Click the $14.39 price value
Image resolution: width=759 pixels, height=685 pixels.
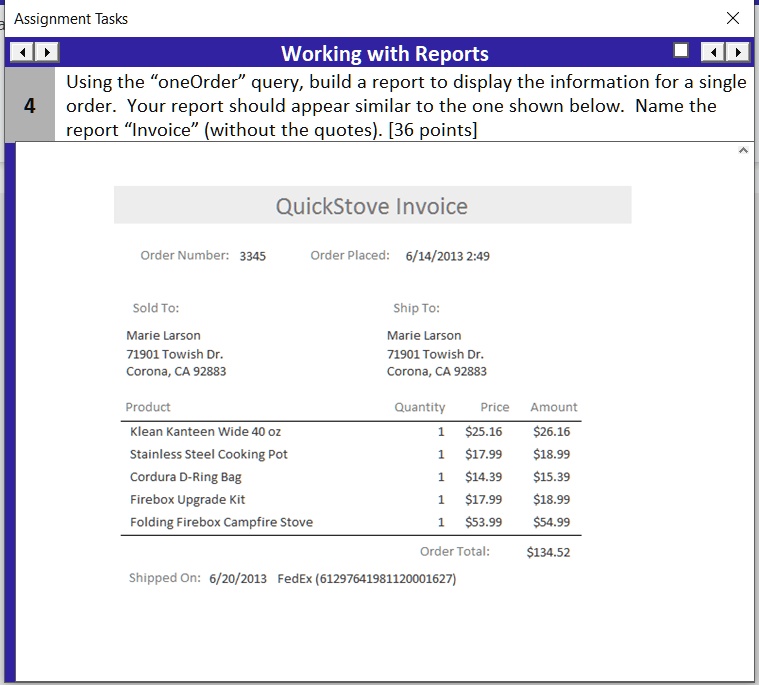[484, 477]
